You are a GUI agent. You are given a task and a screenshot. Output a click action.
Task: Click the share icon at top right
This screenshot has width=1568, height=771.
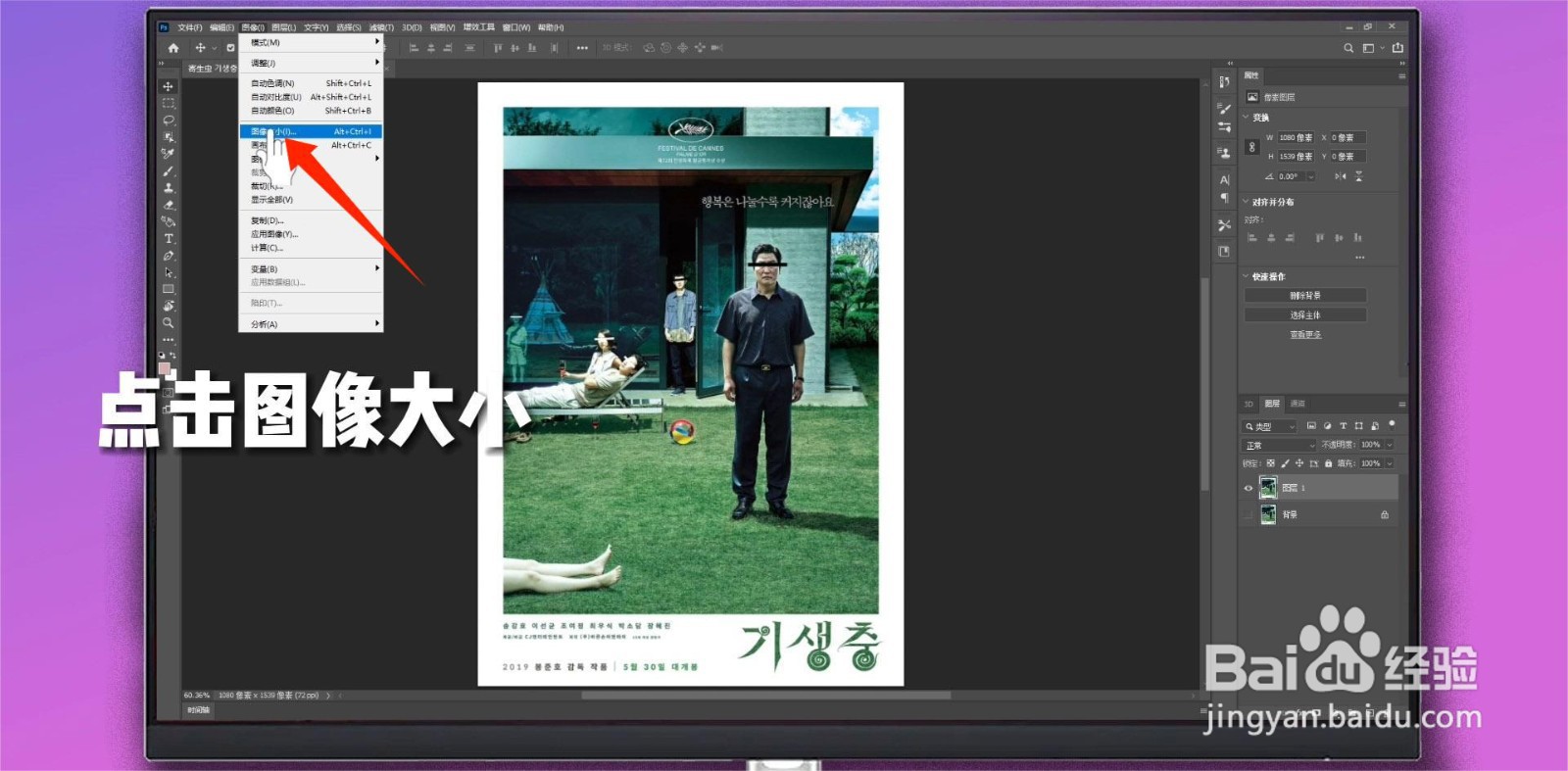point(1397,47)
